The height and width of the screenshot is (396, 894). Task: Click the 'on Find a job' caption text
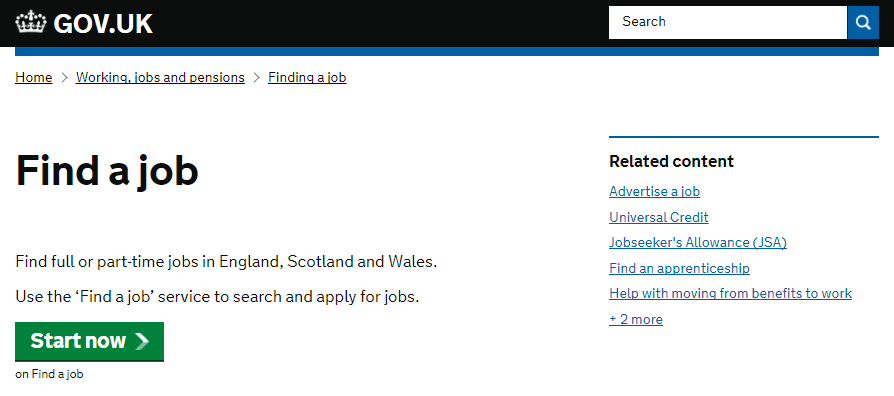(49, 374)
